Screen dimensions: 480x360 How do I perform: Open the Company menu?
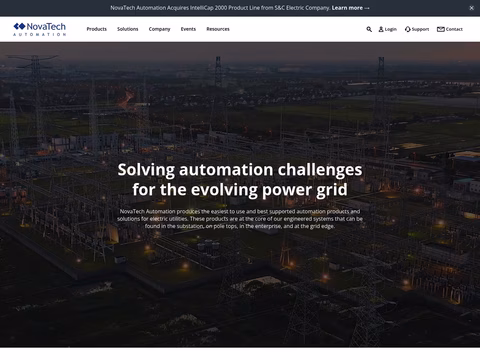point(159,29)
